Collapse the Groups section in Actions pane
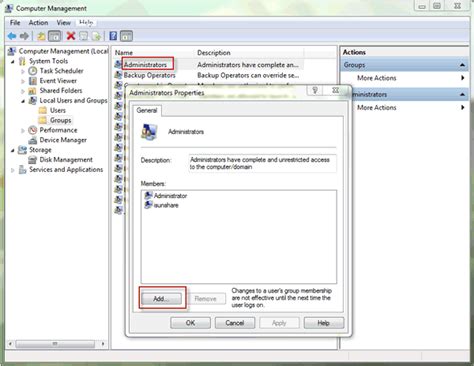This screenshot has height=366, width=474. (x=462, y=65)
